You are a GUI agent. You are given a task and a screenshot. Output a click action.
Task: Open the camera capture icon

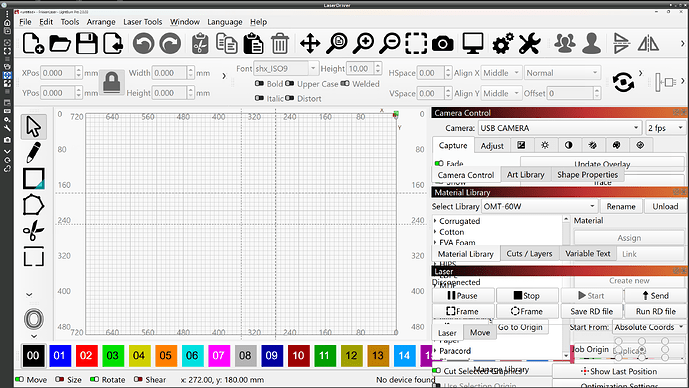click(442, 44)
